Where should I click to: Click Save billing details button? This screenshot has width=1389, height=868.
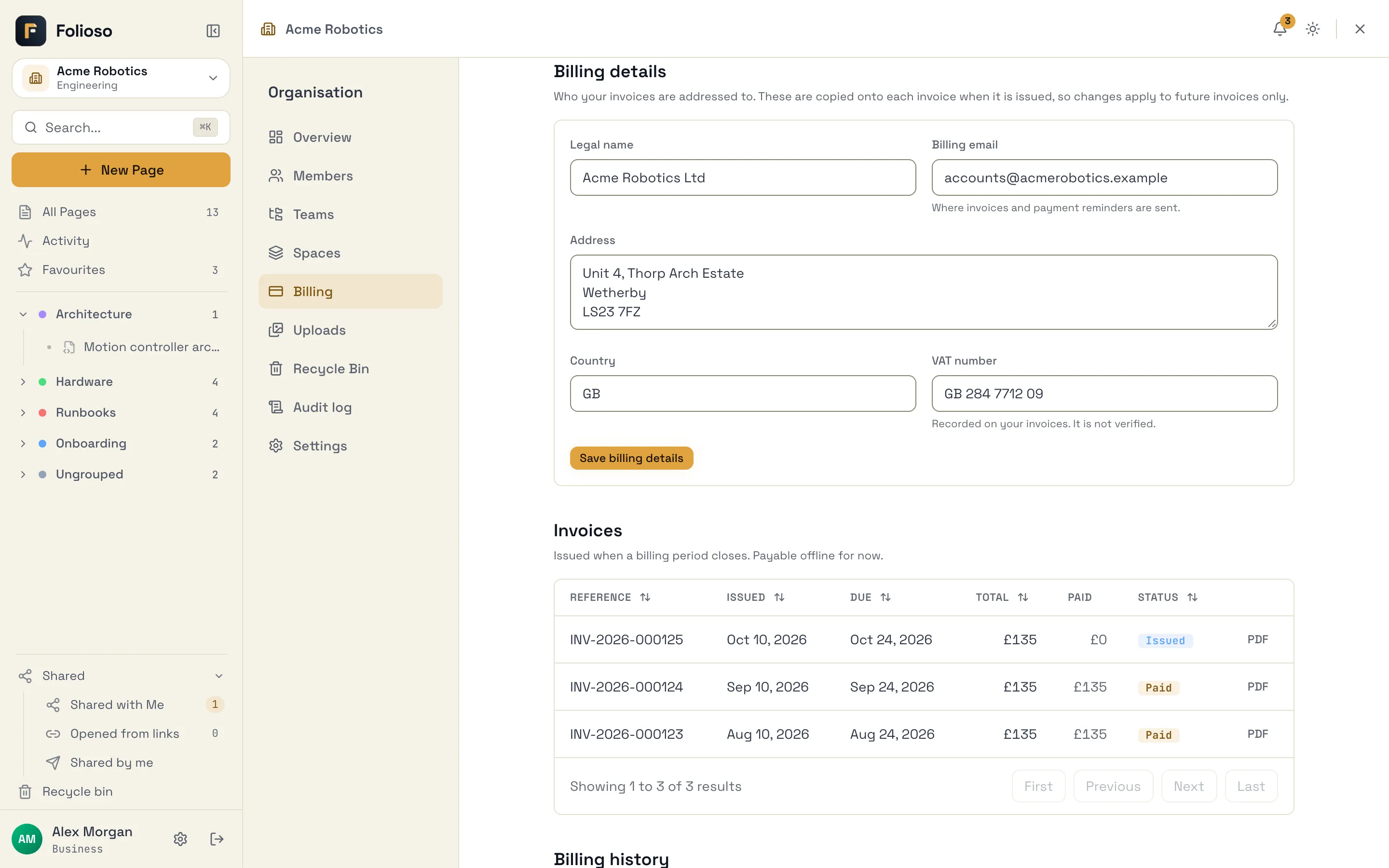631,458
